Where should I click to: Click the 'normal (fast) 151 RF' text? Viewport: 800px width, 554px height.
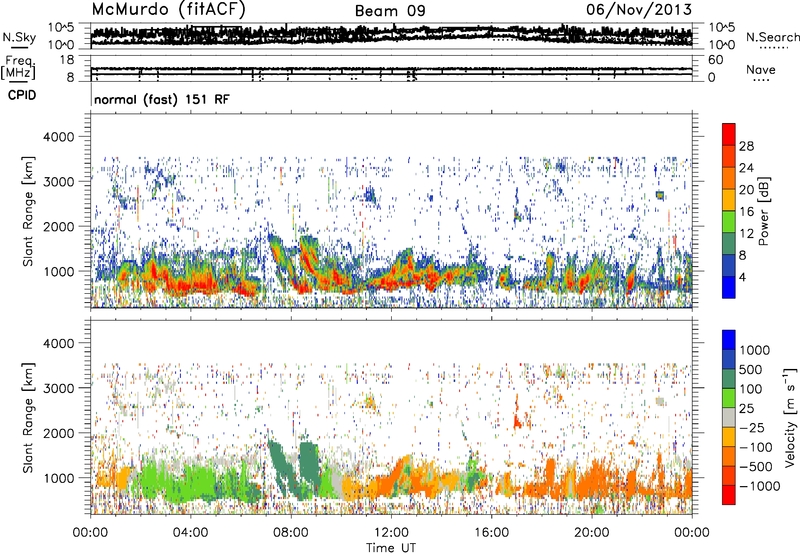pos(162,99)
